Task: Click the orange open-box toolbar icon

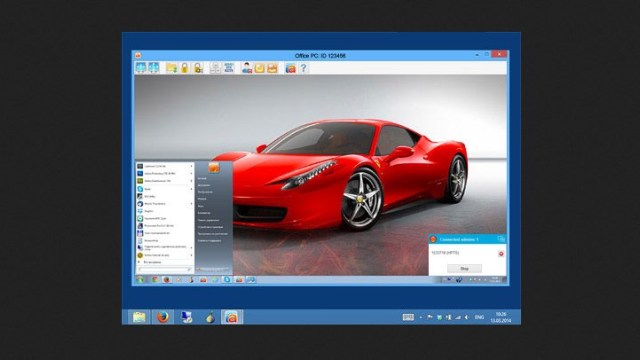Action: pyautogui.click(x=273, y=68)
